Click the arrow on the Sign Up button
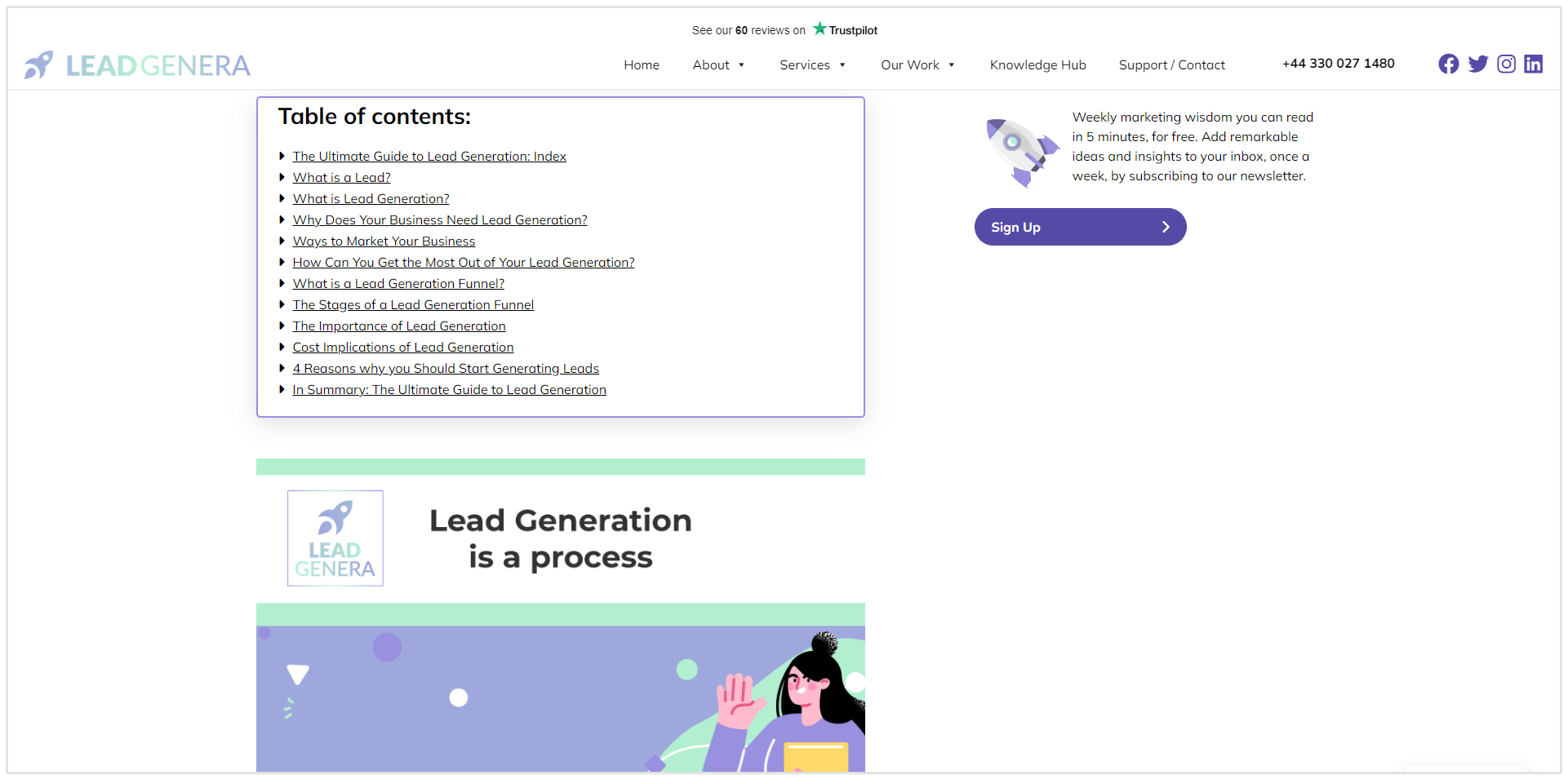1568x780 pixels. (1165, 227)
